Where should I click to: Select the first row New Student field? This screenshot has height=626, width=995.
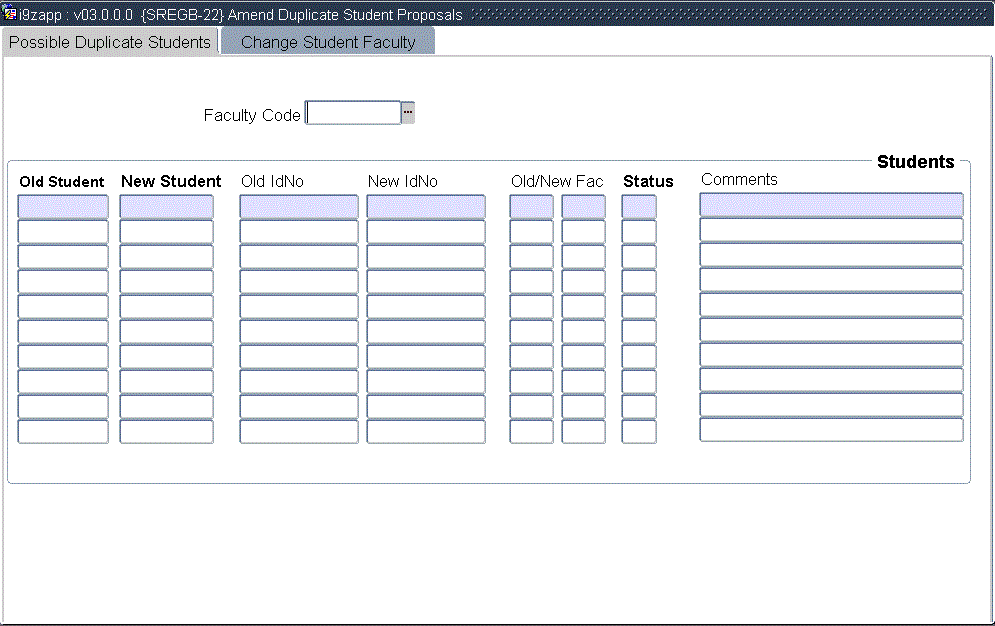(x=166, y=207)
